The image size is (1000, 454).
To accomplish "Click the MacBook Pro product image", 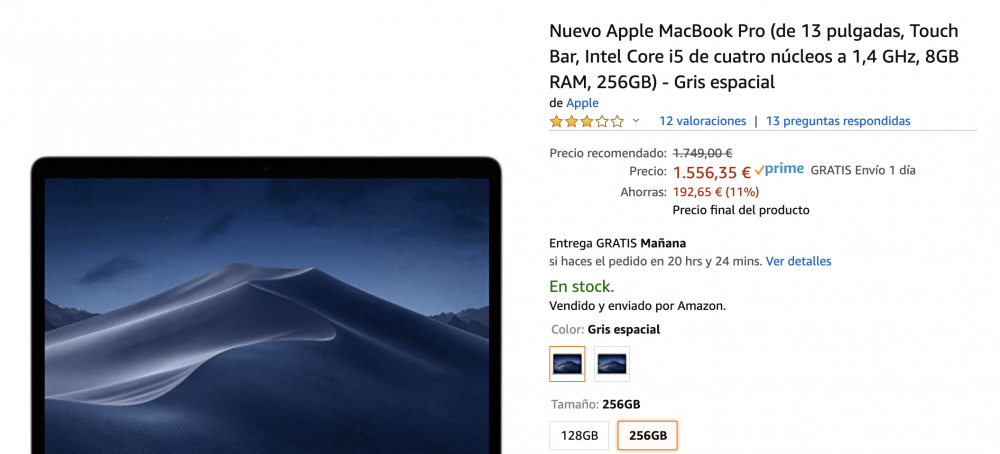I will pos(266,305).
